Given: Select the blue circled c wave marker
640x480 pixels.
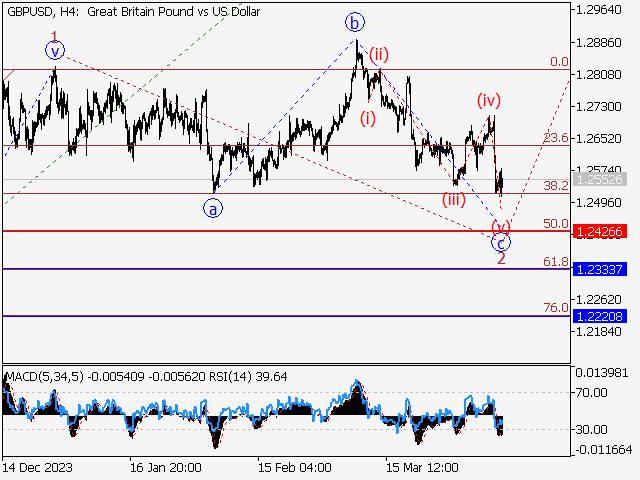Looking at the screenshot, I should [x=501, y=242].
